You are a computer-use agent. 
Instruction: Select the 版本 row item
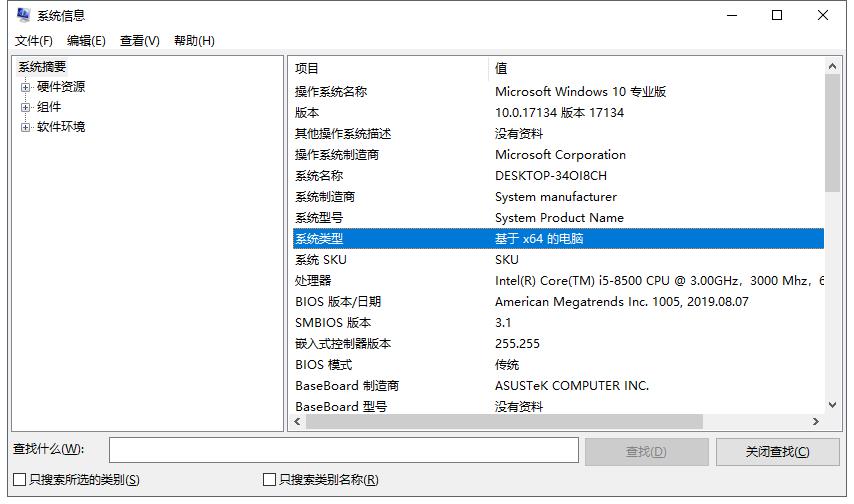tap(558, 113)
